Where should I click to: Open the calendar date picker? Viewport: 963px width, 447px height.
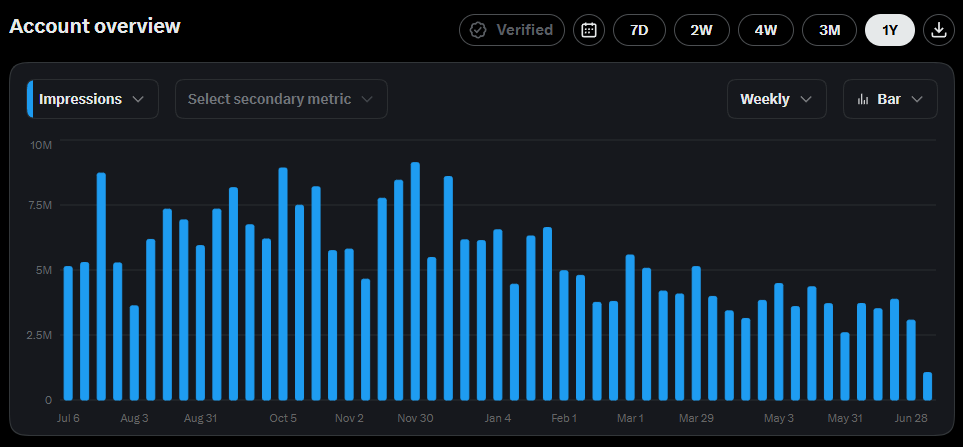[589, 30]
